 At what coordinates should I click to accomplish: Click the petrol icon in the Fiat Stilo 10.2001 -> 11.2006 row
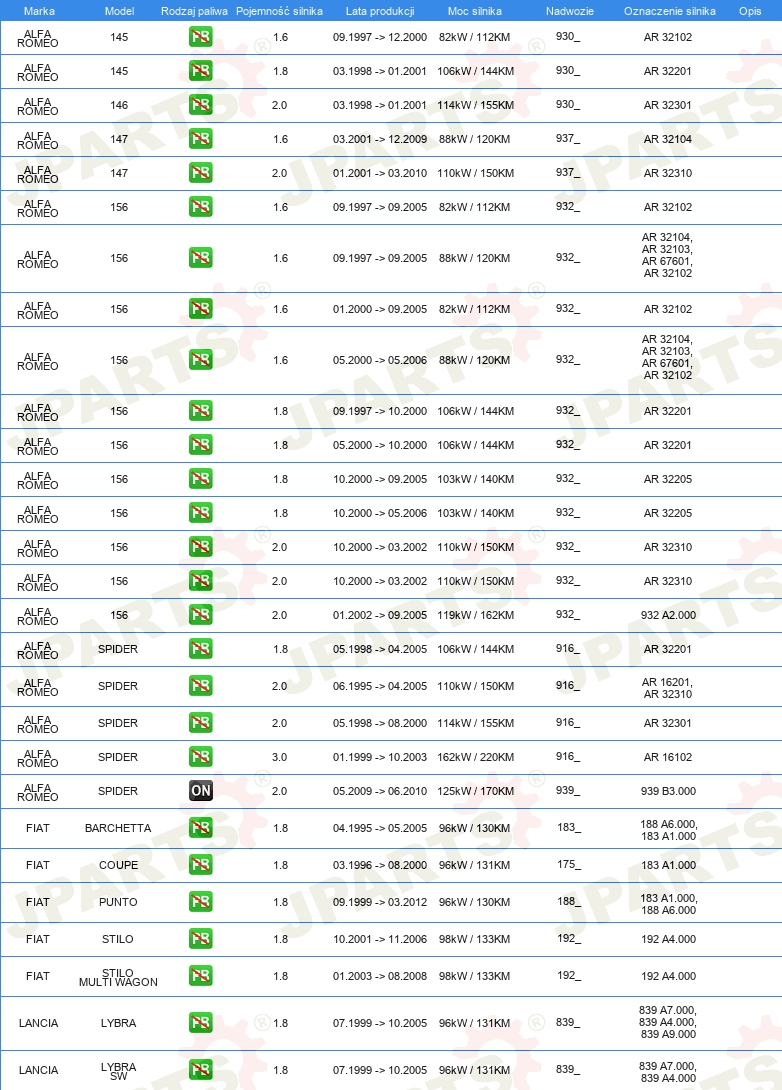[201, 939]
